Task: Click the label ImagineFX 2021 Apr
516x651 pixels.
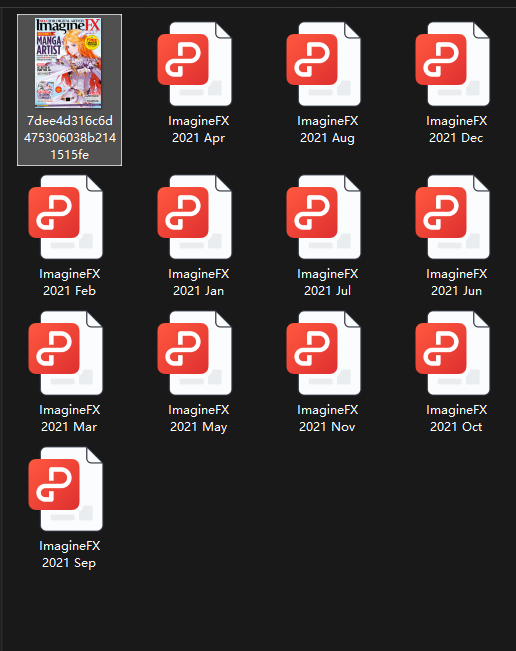Action: [198, 129]
